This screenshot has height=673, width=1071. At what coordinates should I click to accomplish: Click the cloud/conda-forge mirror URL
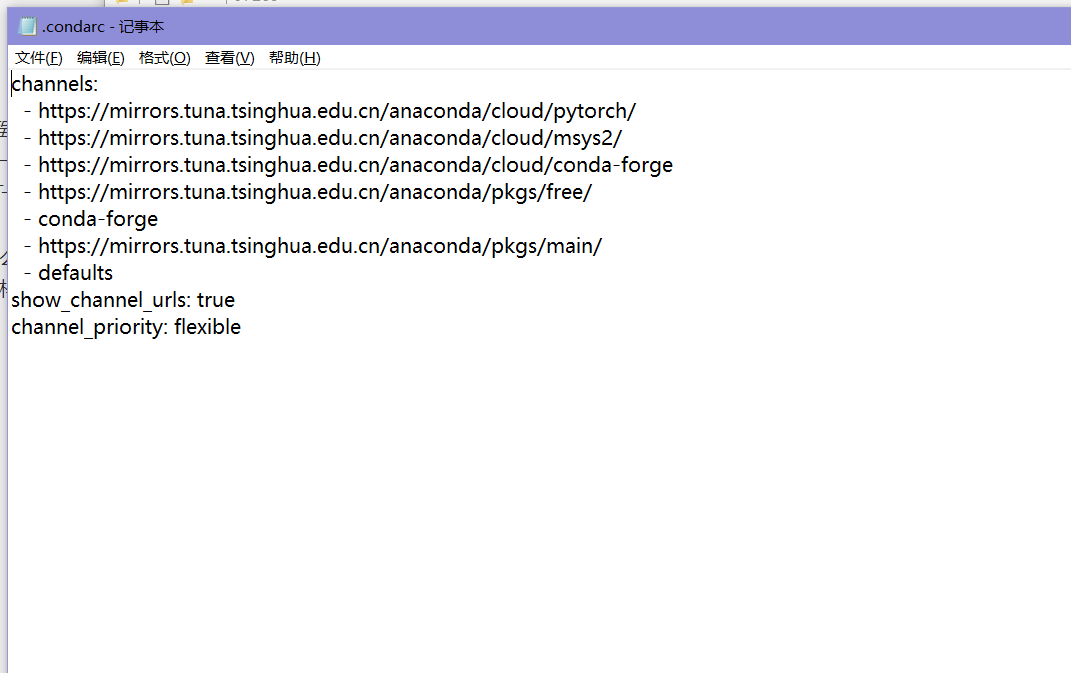point(349,164)
